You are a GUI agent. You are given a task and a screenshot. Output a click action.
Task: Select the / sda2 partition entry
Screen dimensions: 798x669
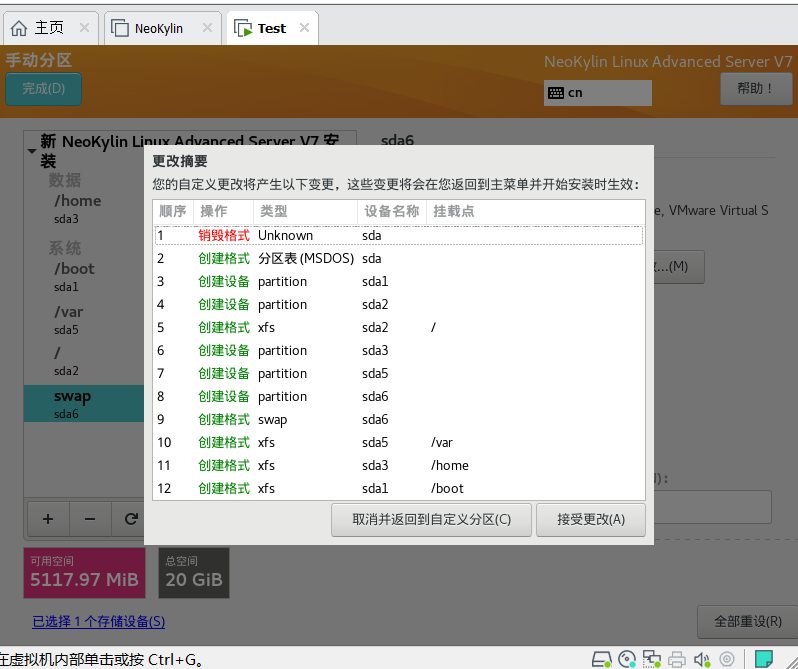point(84,361)
